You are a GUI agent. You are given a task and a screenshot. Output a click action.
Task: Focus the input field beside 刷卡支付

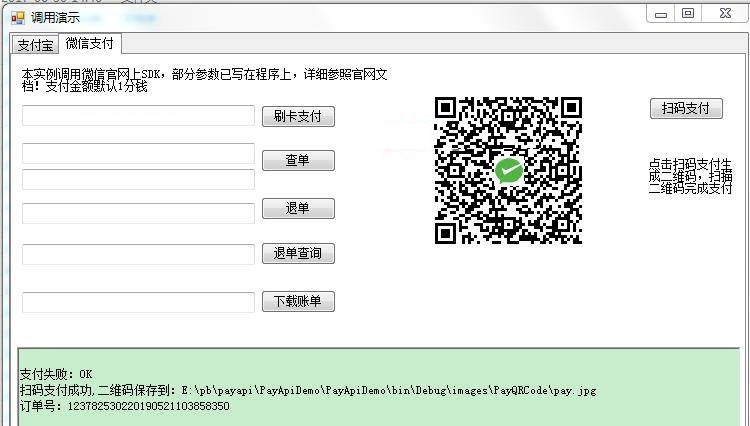138,116
